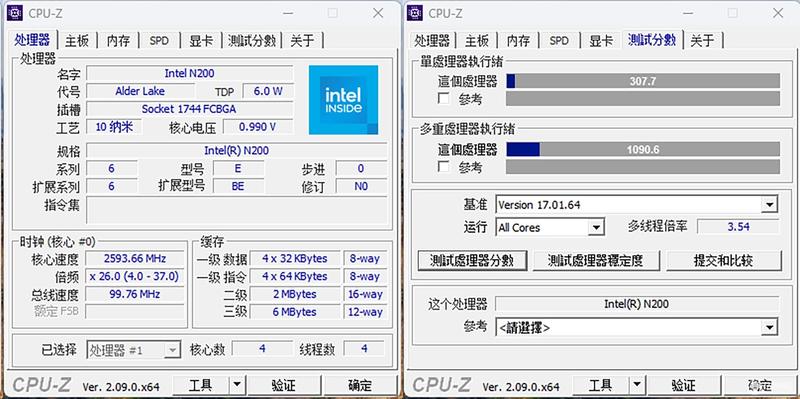800x399 pixels.
Task: Click 这个处理器 field Intel(R) N200
Action: (637, 304)
